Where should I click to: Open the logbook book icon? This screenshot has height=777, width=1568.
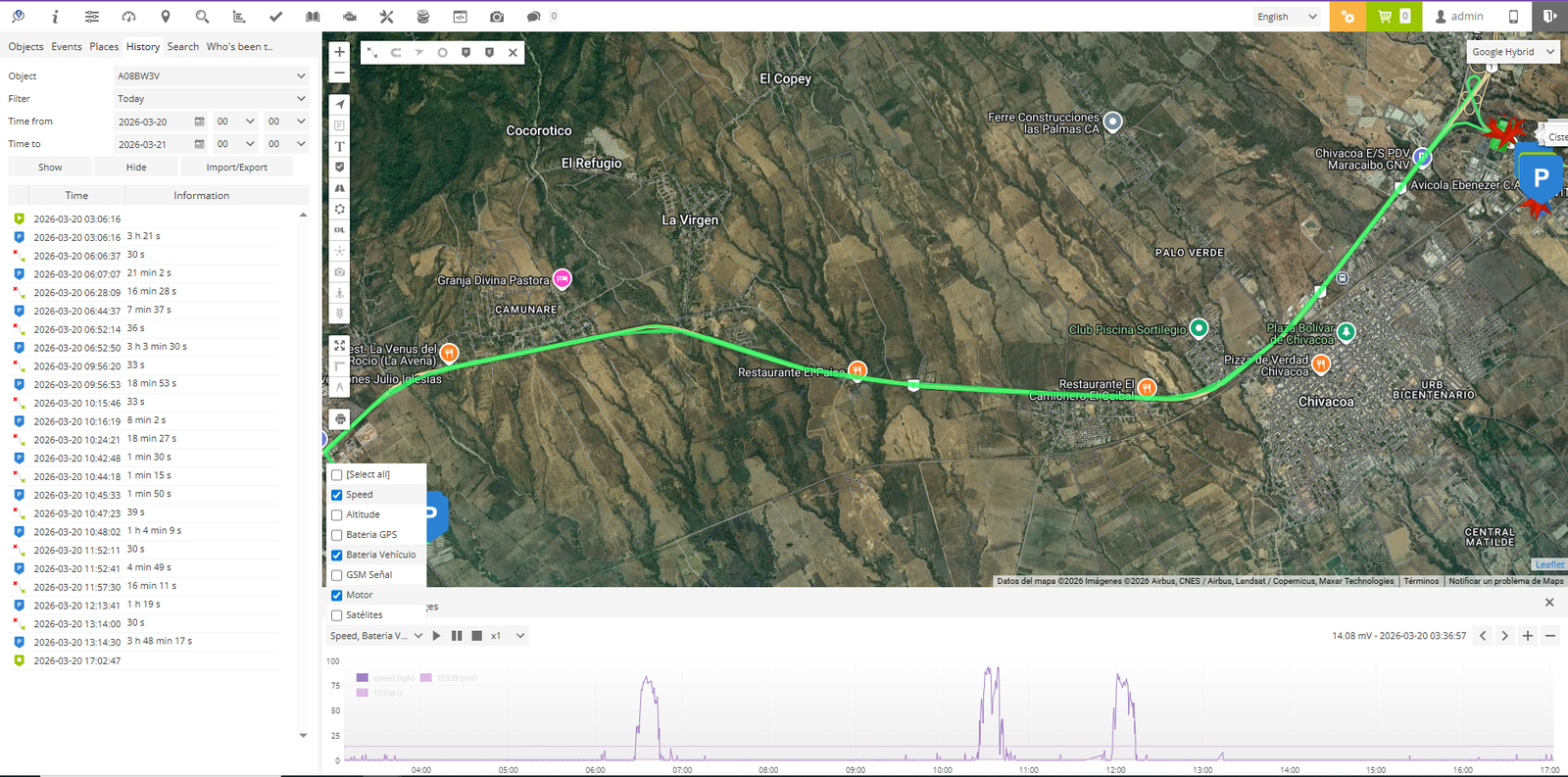tap(313, 17)
